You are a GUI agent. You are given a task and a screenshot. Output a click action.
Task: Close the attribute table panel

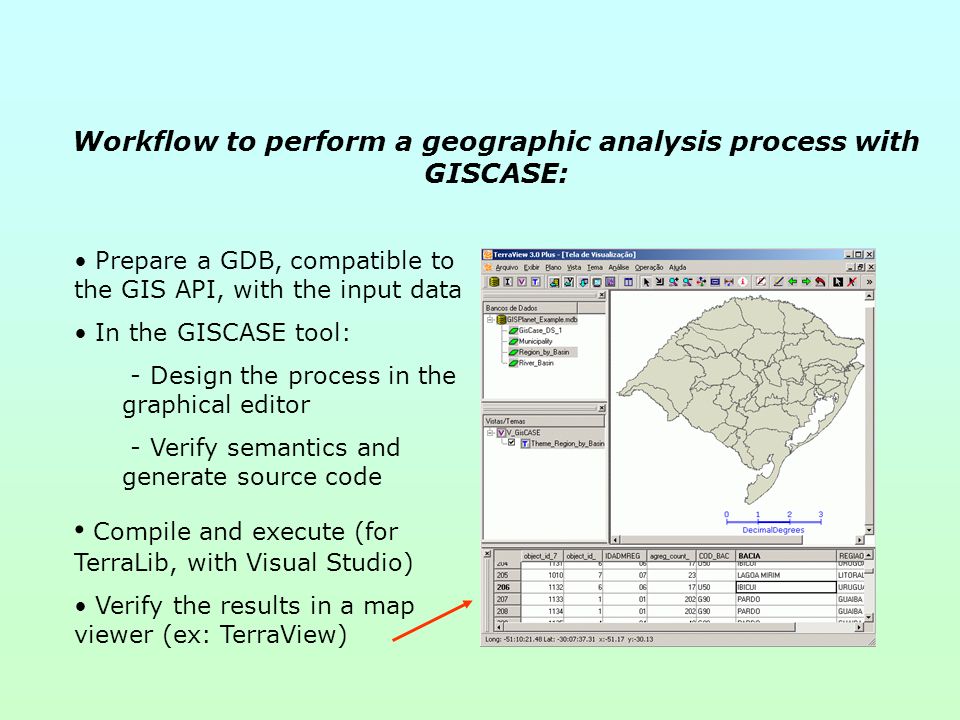coord(487,554)
